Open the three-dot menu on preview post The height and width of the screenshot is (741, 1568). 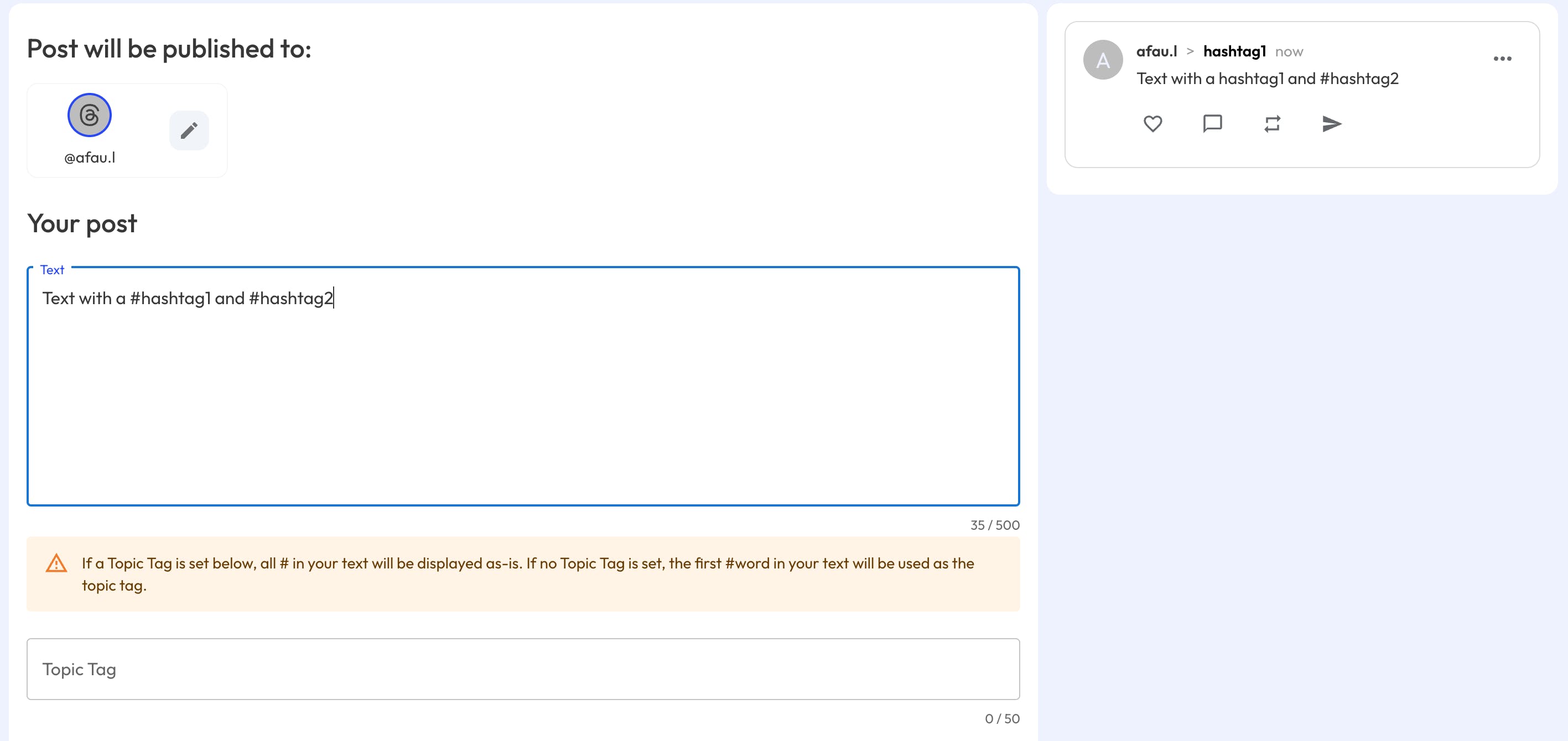[x=1502, y=59]
